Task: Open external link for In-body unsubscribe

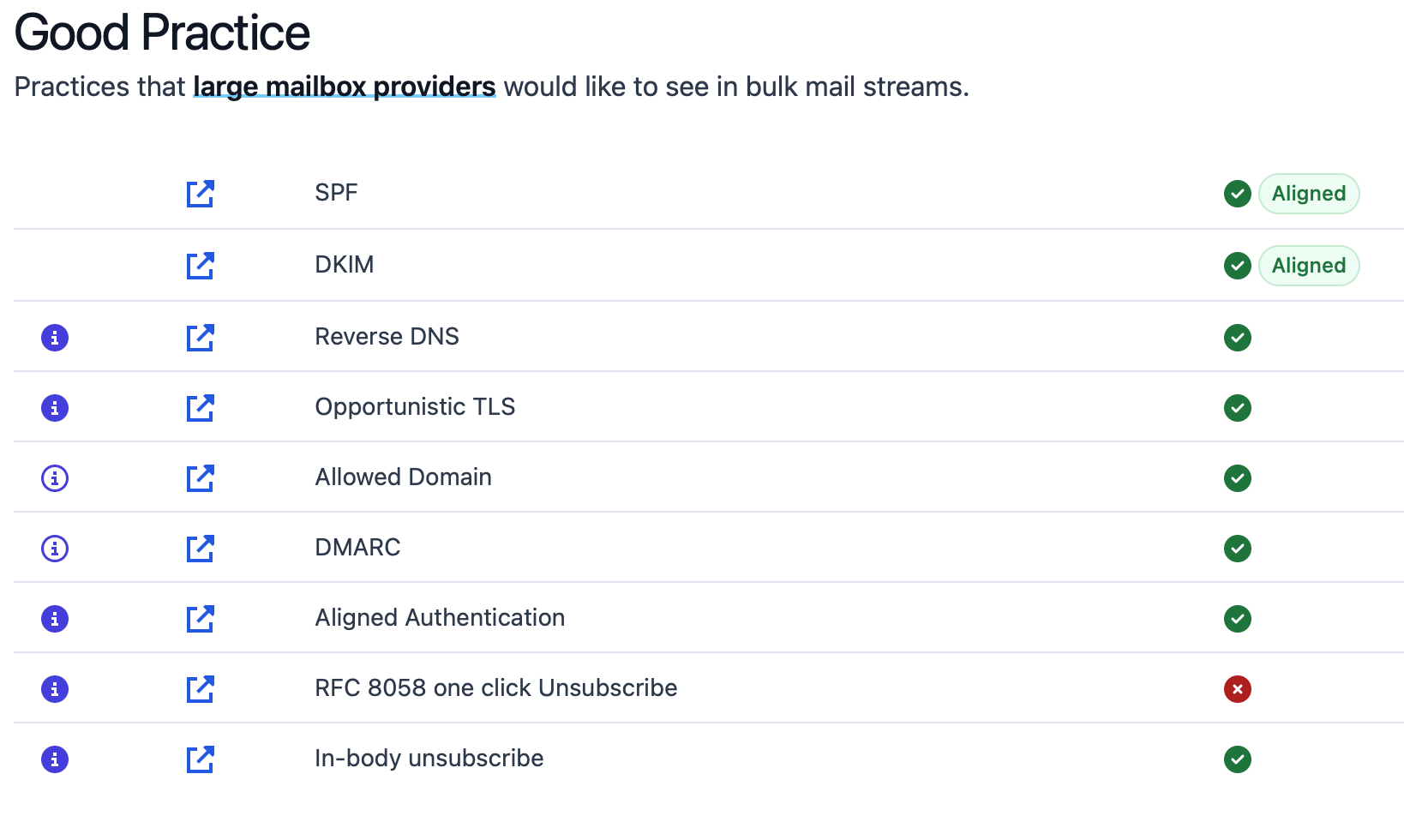Action: [200, 759]
